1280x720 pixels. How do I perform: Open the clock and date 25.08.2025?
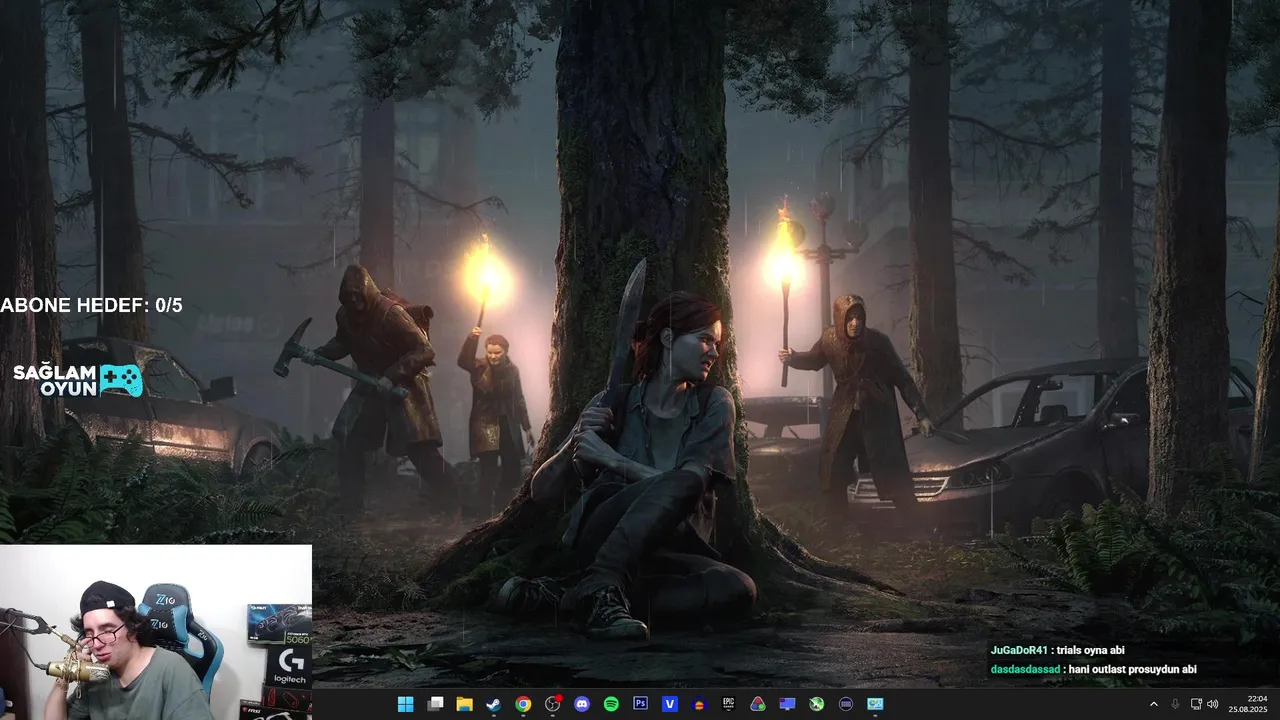pos(1248,704)
